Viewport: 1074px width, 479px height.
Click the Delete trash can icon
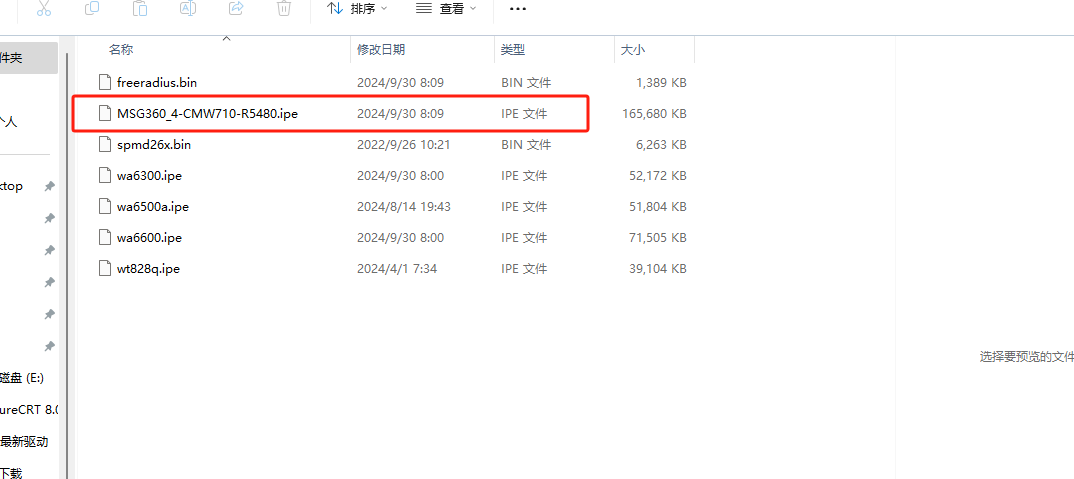point(284,8)
